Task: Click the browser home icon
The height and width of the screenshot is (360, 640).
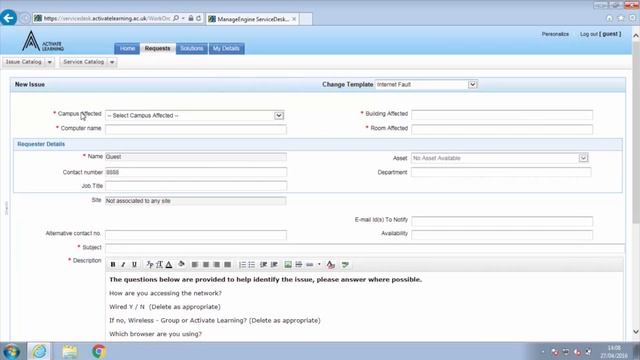Action: pos(609,18)
